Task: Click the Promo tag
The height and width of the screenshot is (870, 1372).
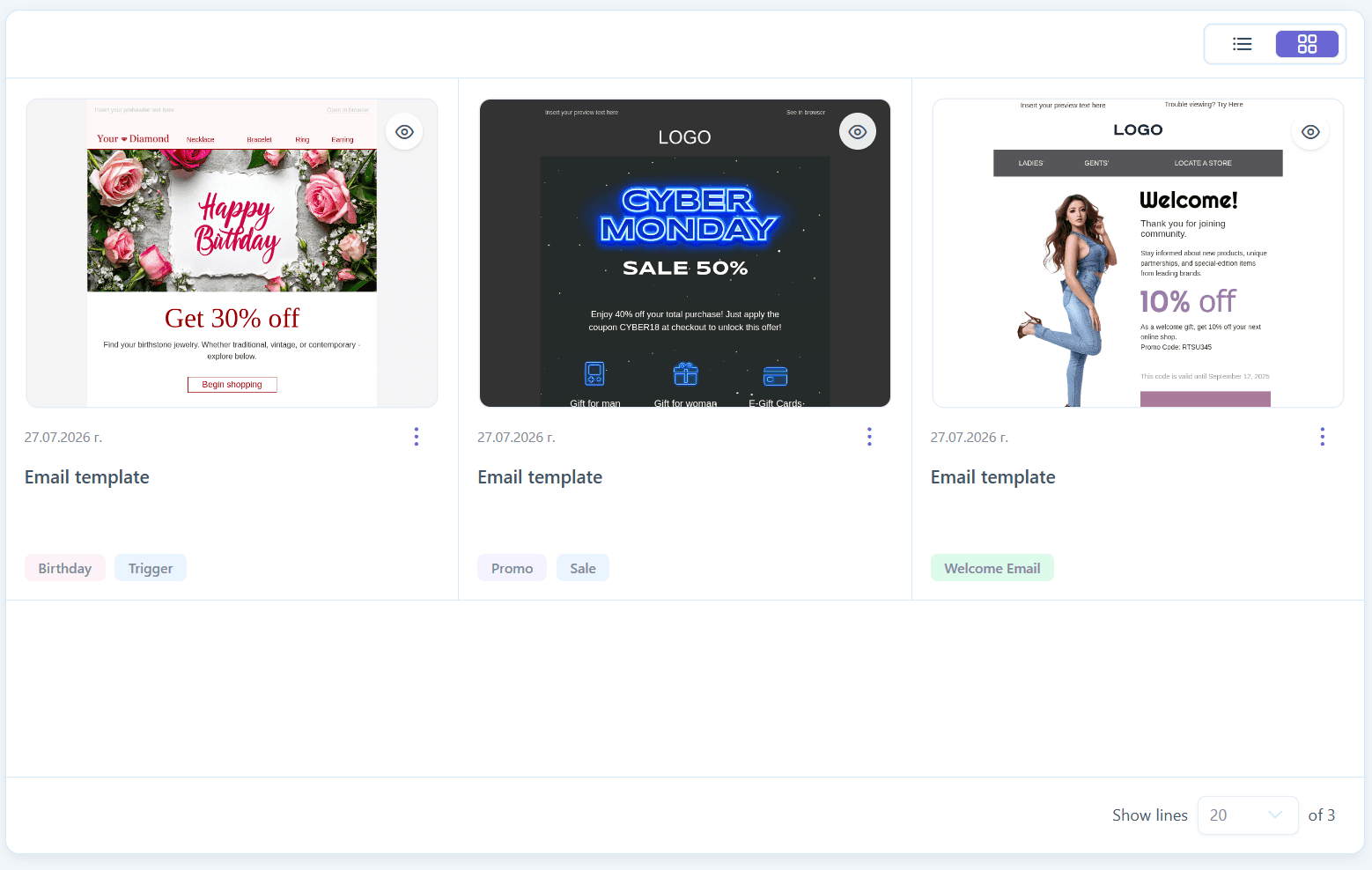Action: tap(513, 568)
